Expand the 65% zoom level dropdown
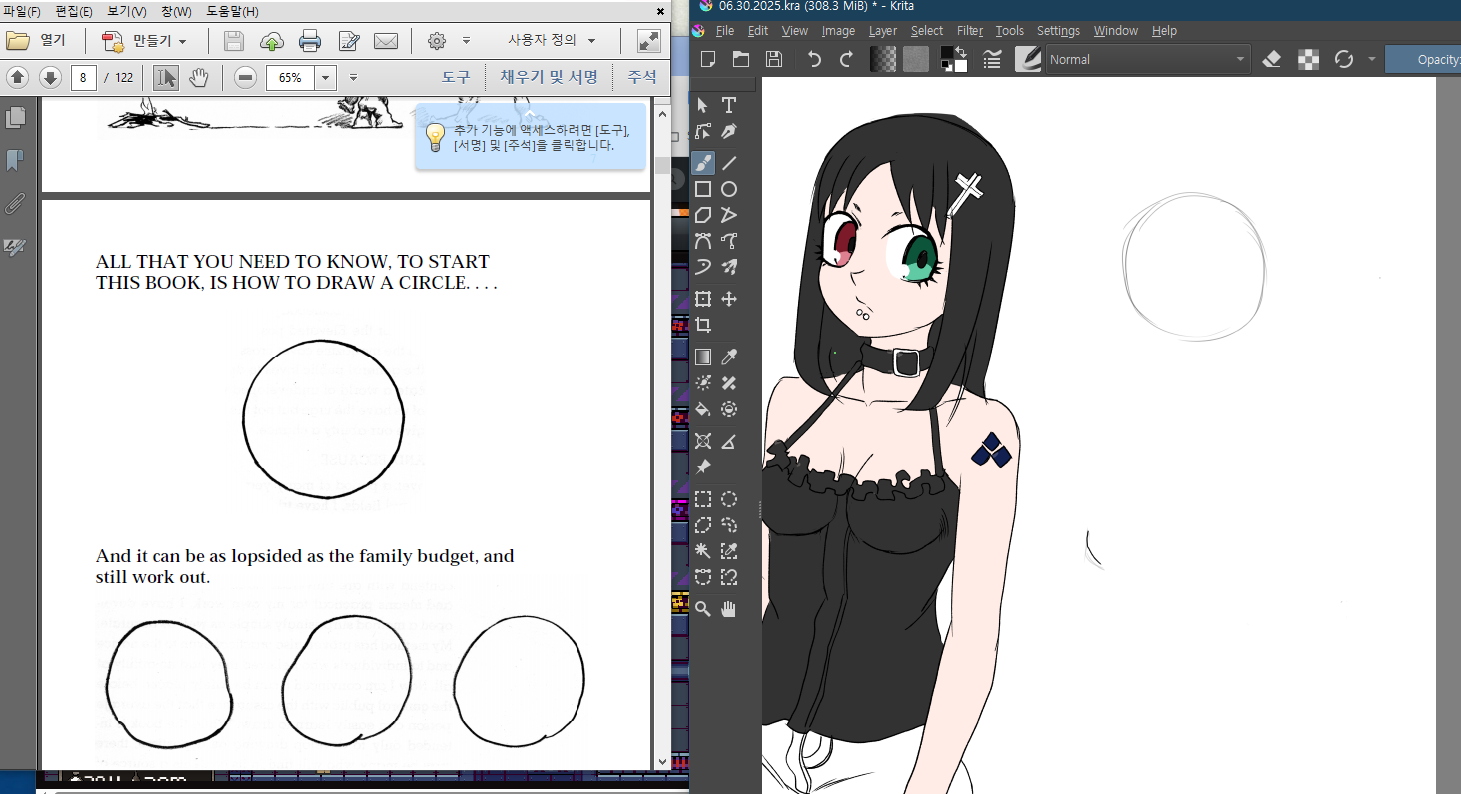Viewport: 1461px width, 794px height. tap(326, 78)
